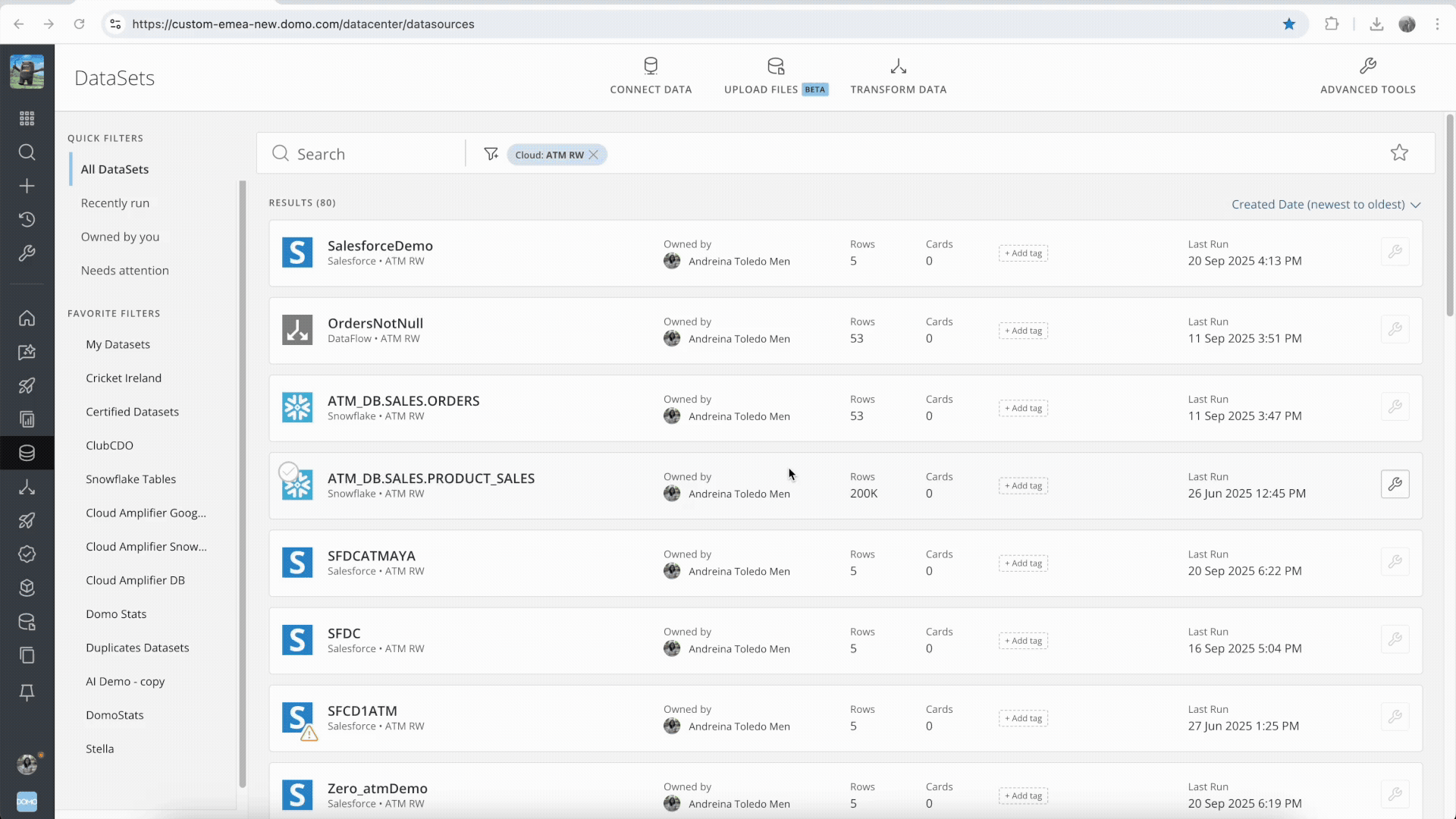Click the Domo logo at sidebar bottom
The image size is (1456, 819).
(x=27, y=802)
